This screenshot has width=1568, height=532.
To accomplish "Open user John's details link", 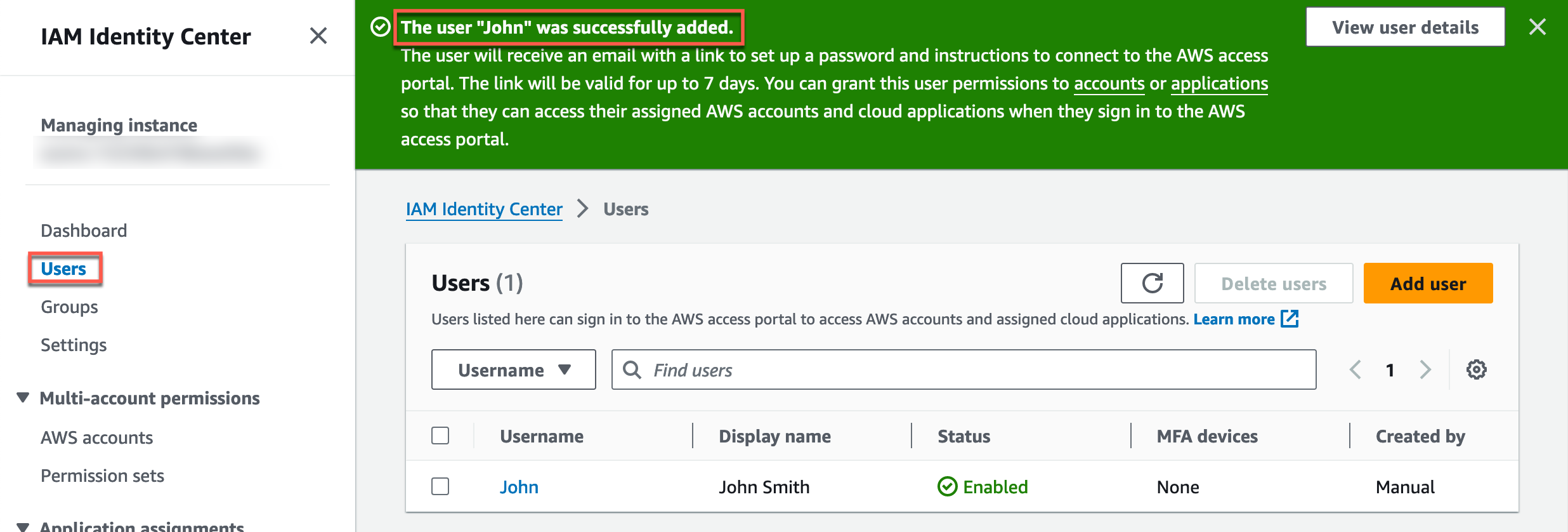I will click(x=519, y=487).
